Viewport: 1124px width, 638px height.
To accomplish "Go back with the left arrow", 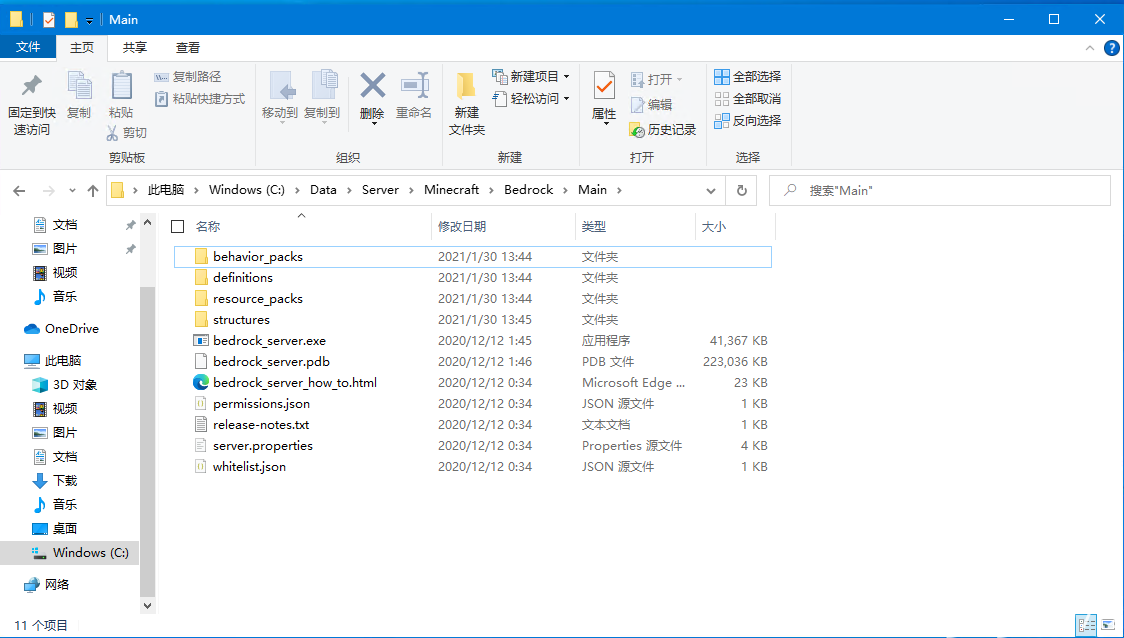I will (x=19, y=191).
